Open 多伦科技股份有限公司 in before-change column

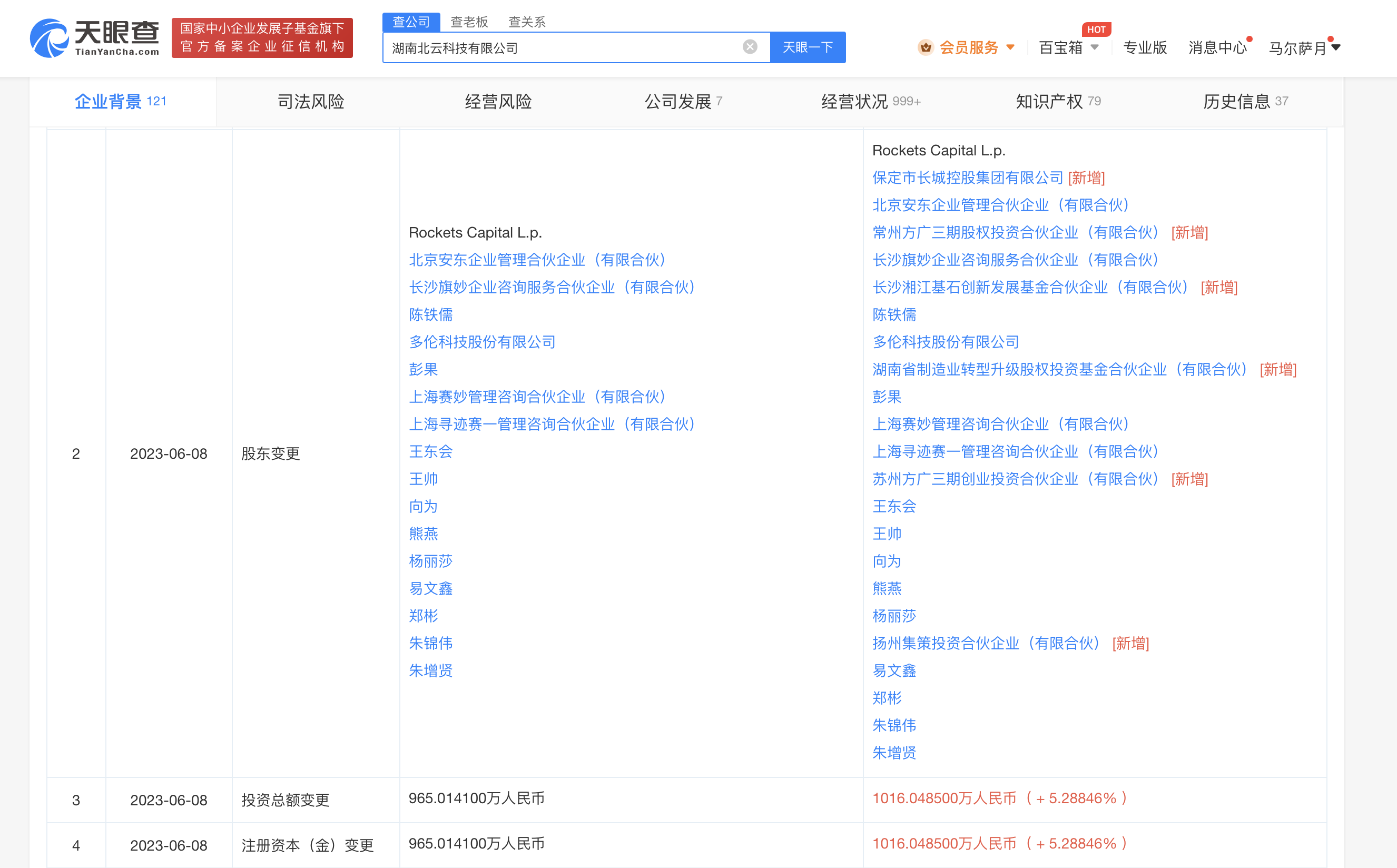[x=483, y=342]
